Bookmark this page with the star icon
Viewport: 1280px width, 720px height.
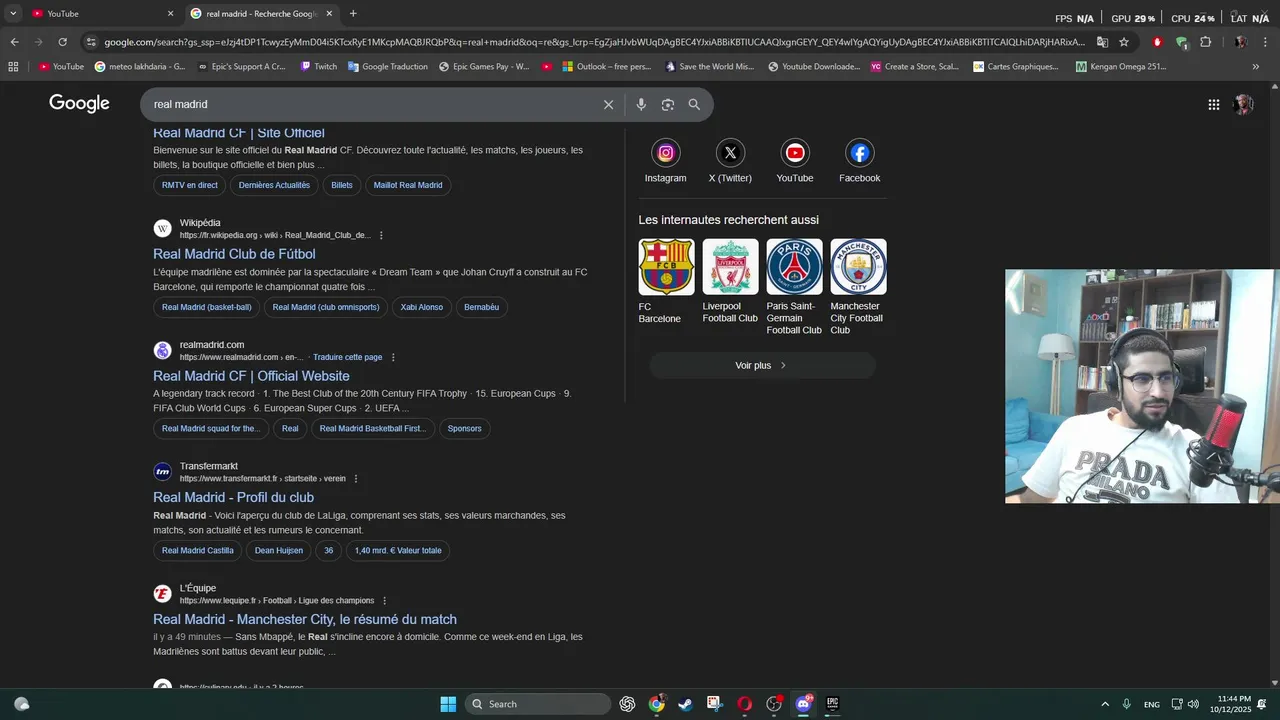[1124, 42]
